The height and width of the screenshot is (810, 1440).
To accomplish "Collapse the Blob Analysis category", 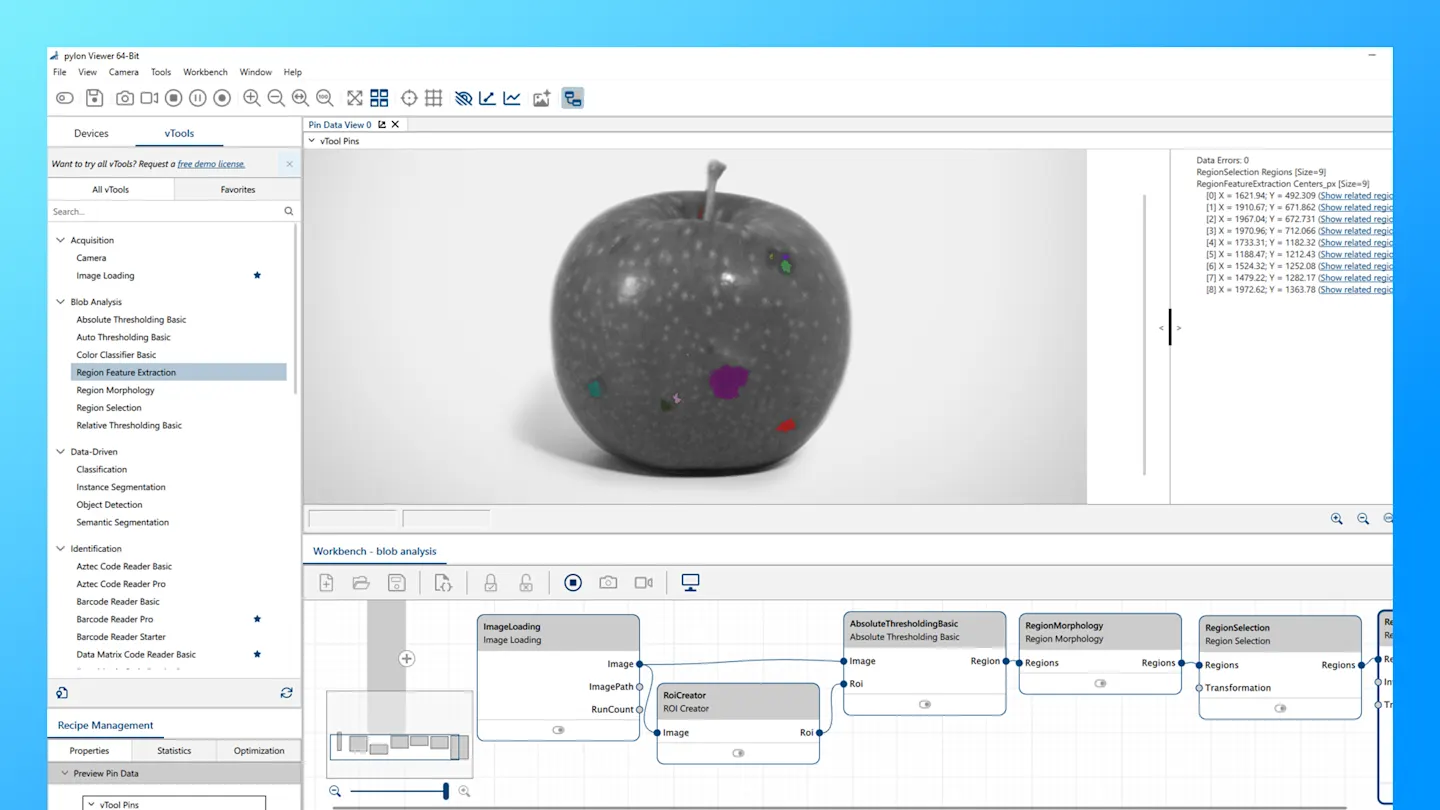I will pyautogui.click(x=61, y=302).
